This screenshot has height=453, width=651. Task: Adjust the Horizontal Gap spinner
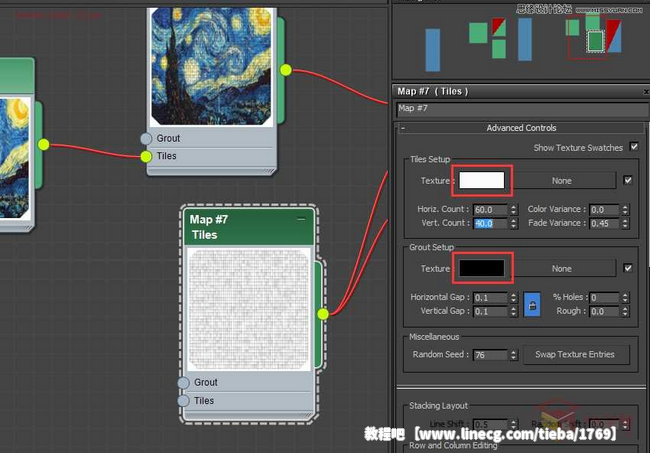pos(514,298)
